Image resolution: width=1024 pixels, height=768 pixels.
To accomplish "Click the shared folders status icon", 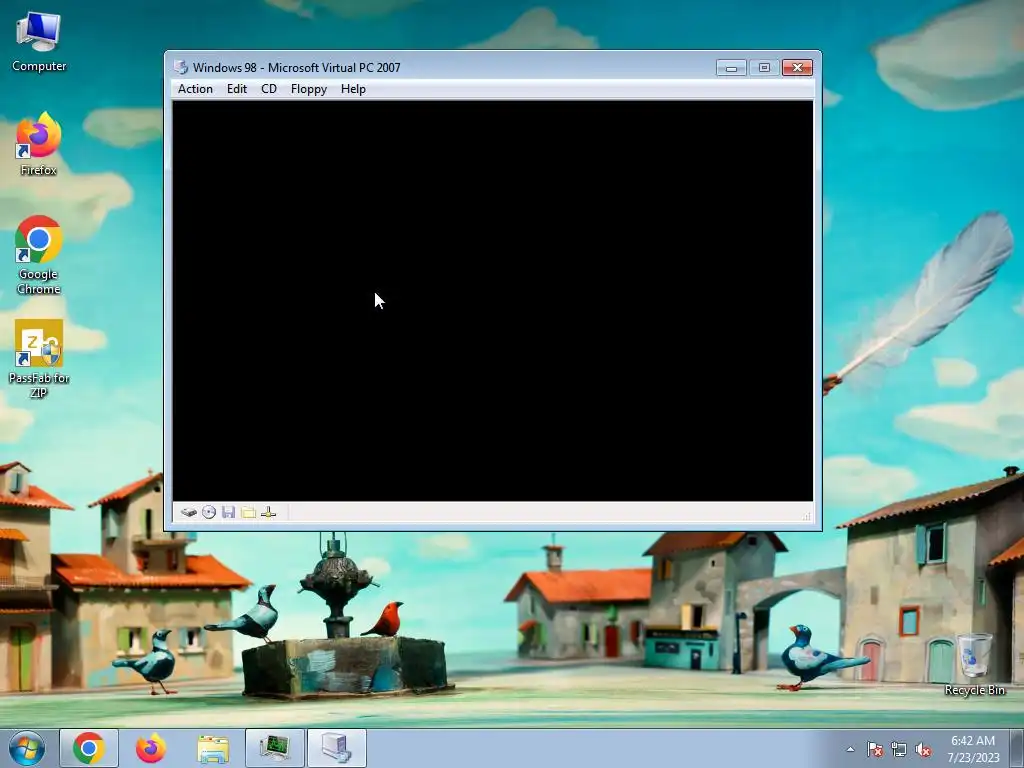I will (248, 513).
